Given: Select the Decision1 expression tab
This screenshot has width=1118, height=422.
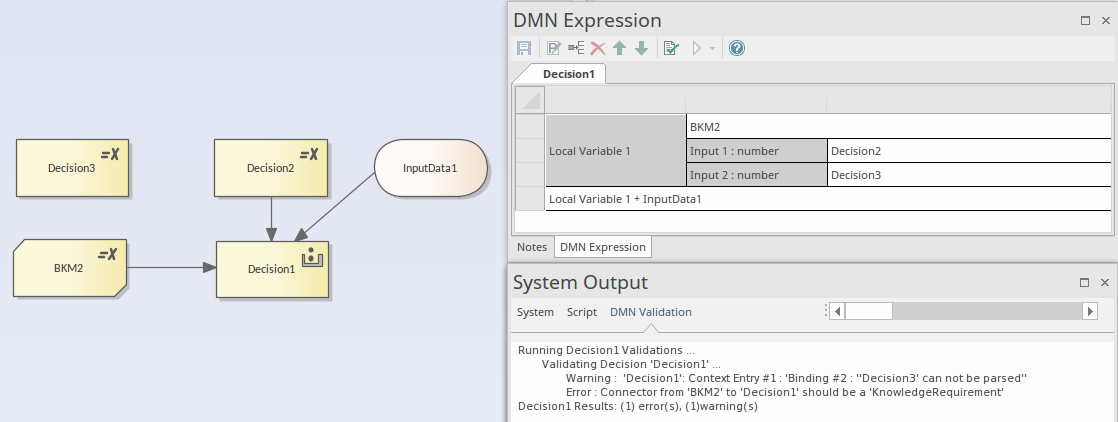Looking at the screenshot, I should click(x=566, y=74).
